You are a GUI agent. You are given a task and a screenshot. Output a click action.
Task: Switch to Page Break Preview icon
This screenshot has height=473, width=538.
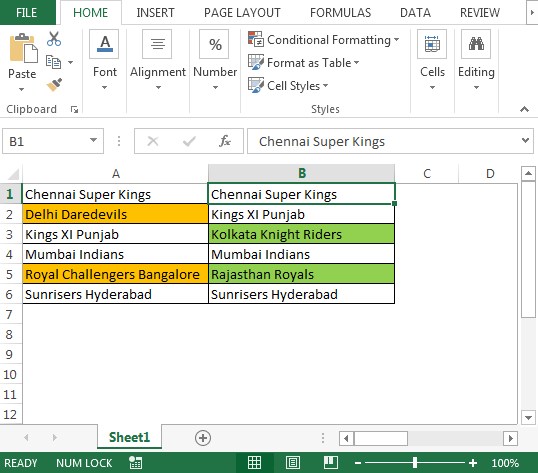point(331,463)
